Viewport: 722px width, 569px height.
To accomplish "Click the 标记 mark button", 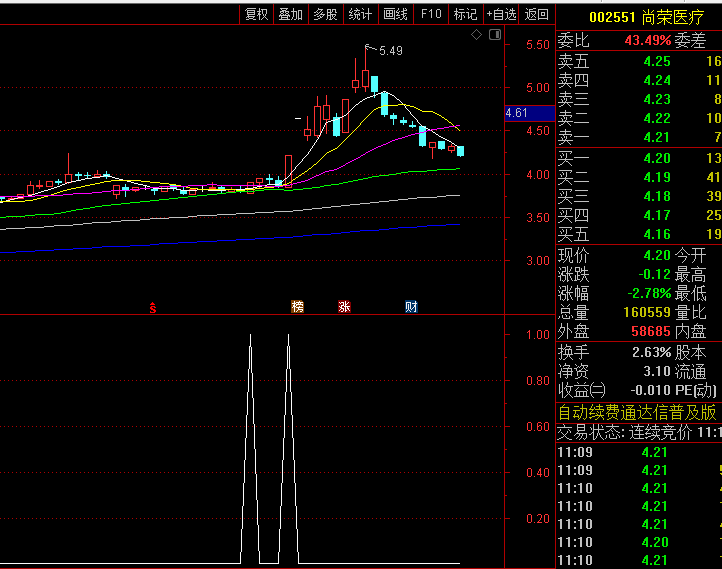I will click(465, 14).
